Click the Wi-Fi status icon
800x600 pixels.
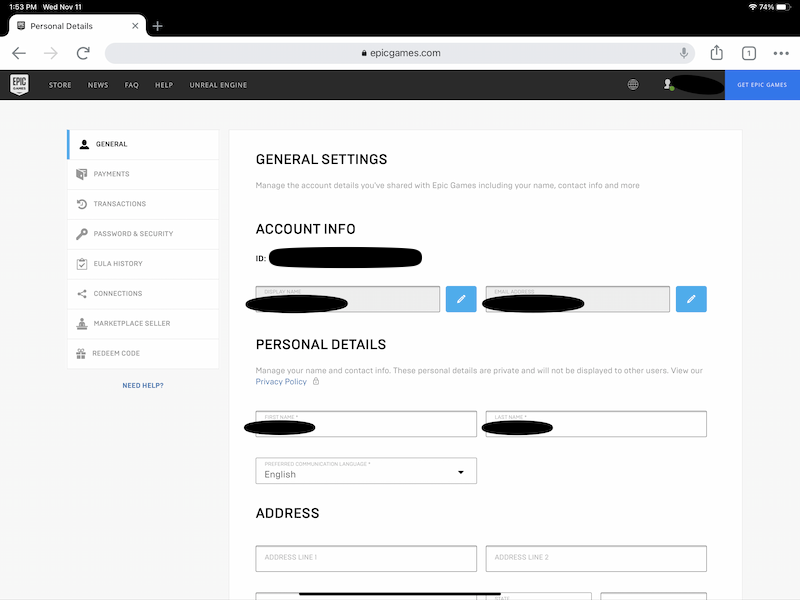753,7
